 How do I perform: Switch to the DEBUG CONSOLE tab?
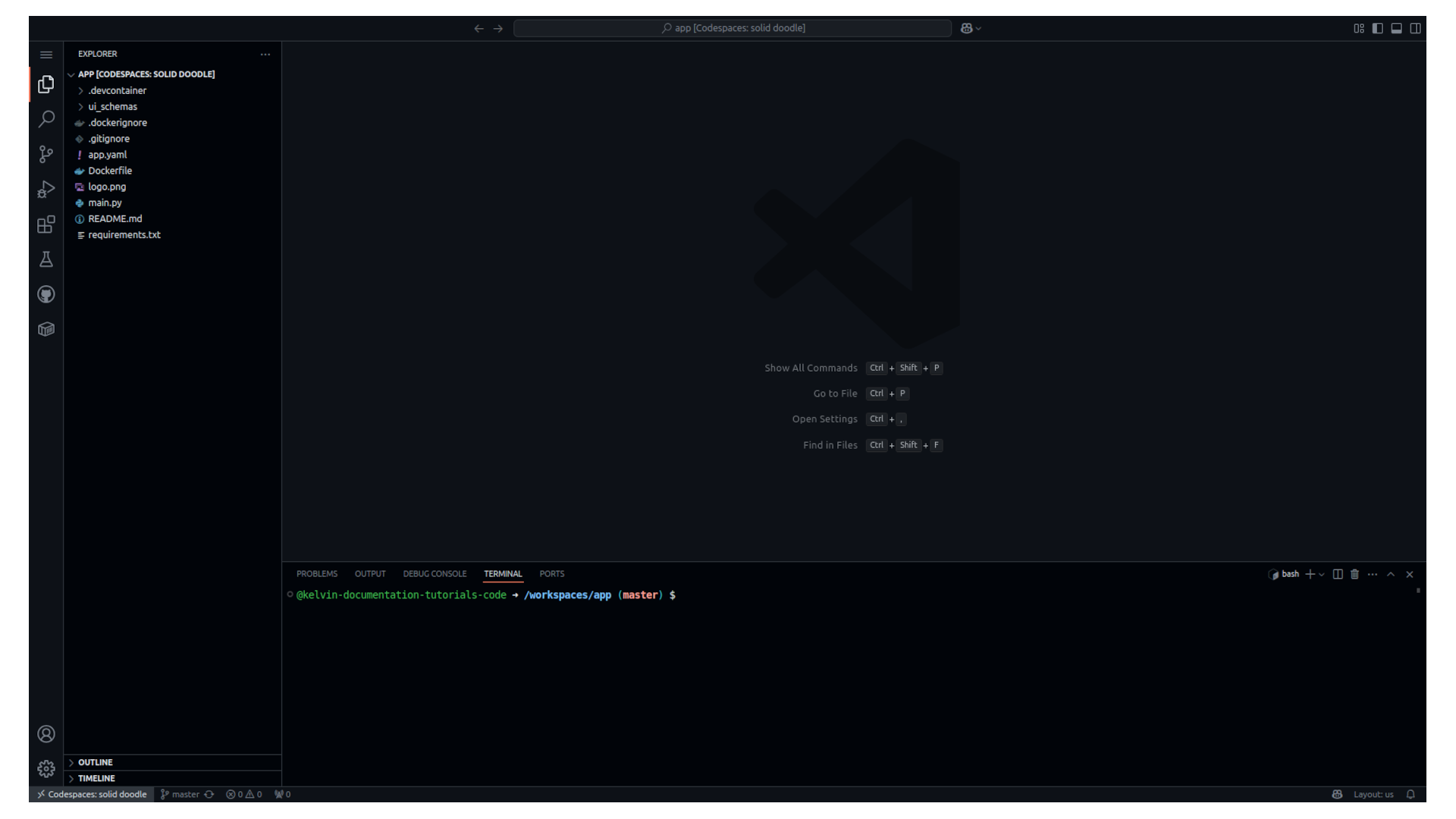tap(435, 574)
